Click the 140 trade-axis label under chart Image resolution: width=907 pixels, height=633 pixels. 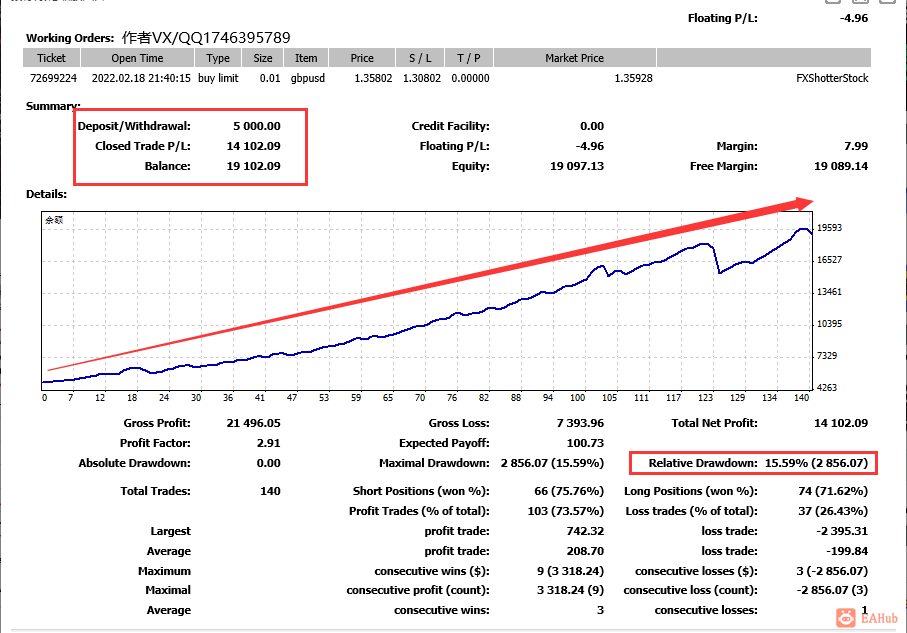[802, 398]
